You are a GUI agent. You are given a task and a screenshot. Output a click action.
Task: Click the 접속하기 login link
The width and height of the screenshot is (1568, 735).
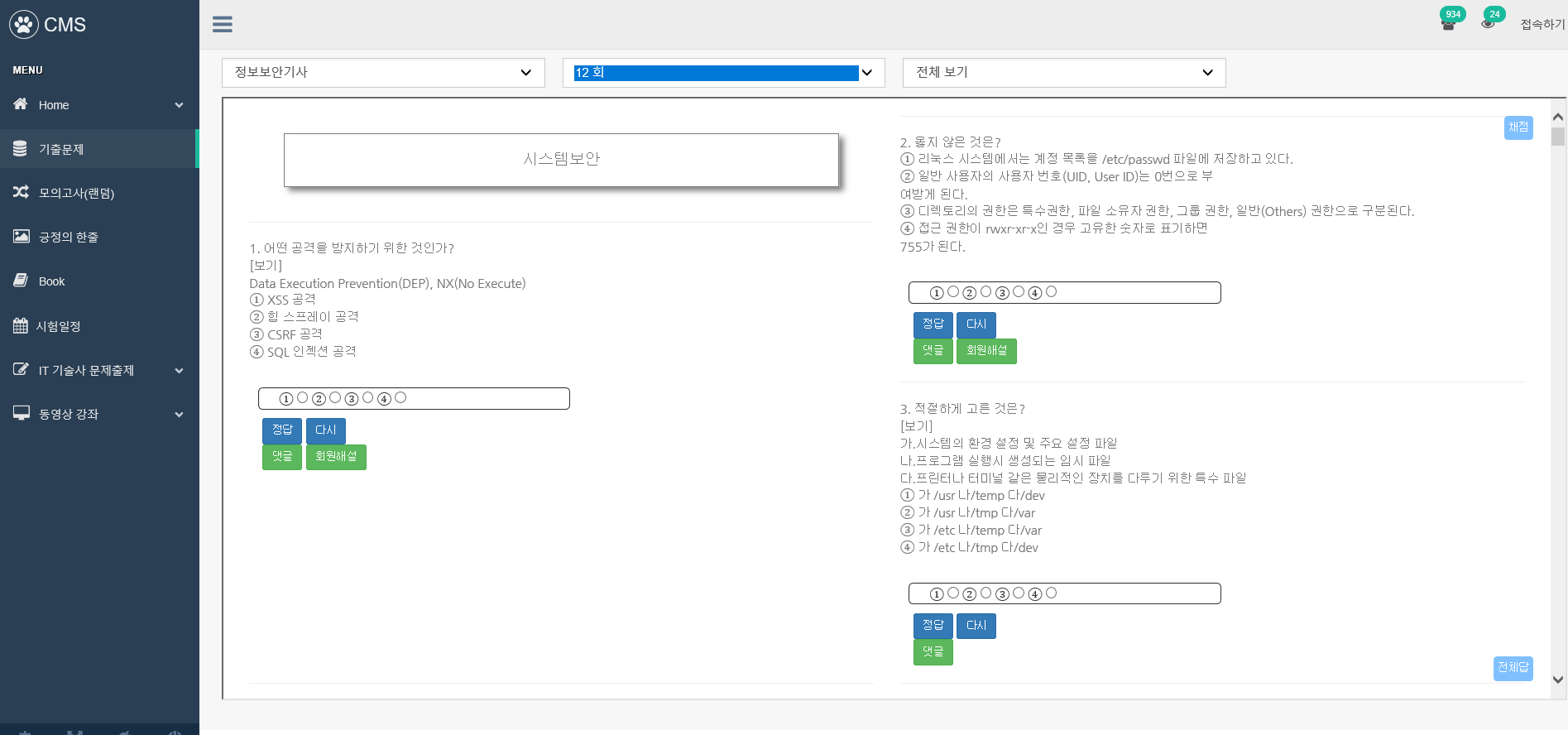[1542, 24]
